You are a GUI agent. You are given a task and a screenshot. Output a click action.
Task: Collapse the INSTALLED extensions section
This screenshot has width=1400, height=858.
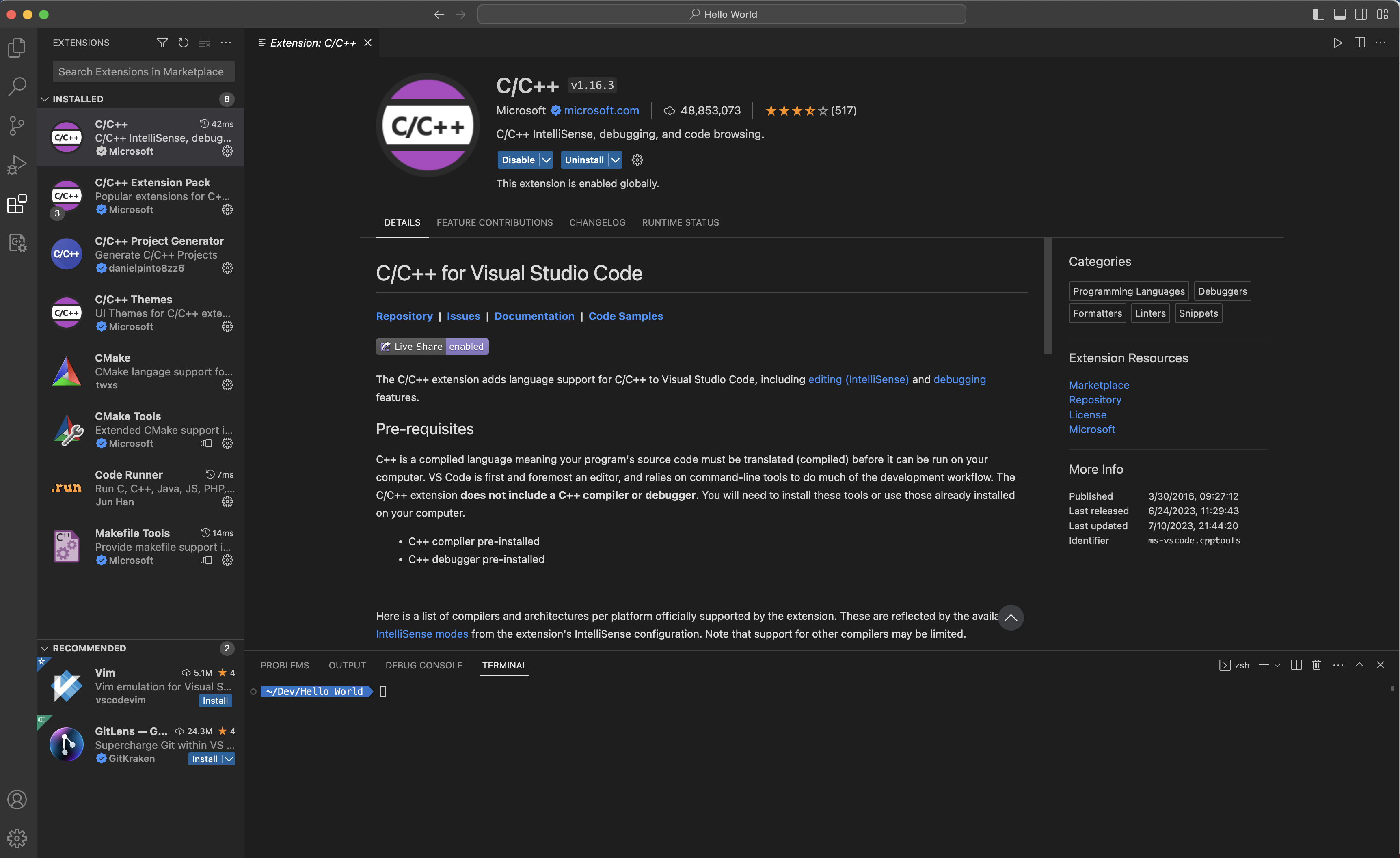pyautogui.click(x=45, y=99)
